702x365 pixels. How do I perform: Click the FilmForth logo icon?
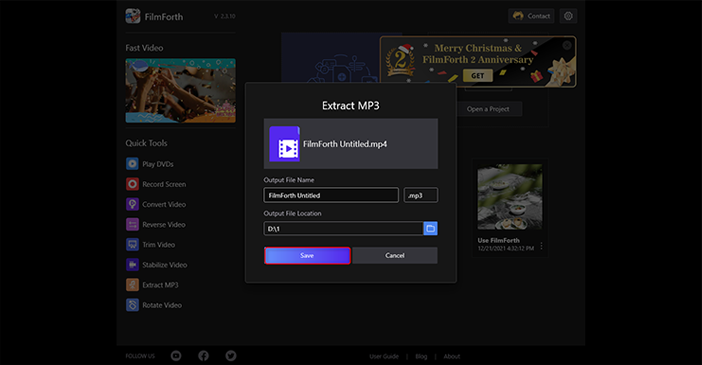tap(133, 16)
